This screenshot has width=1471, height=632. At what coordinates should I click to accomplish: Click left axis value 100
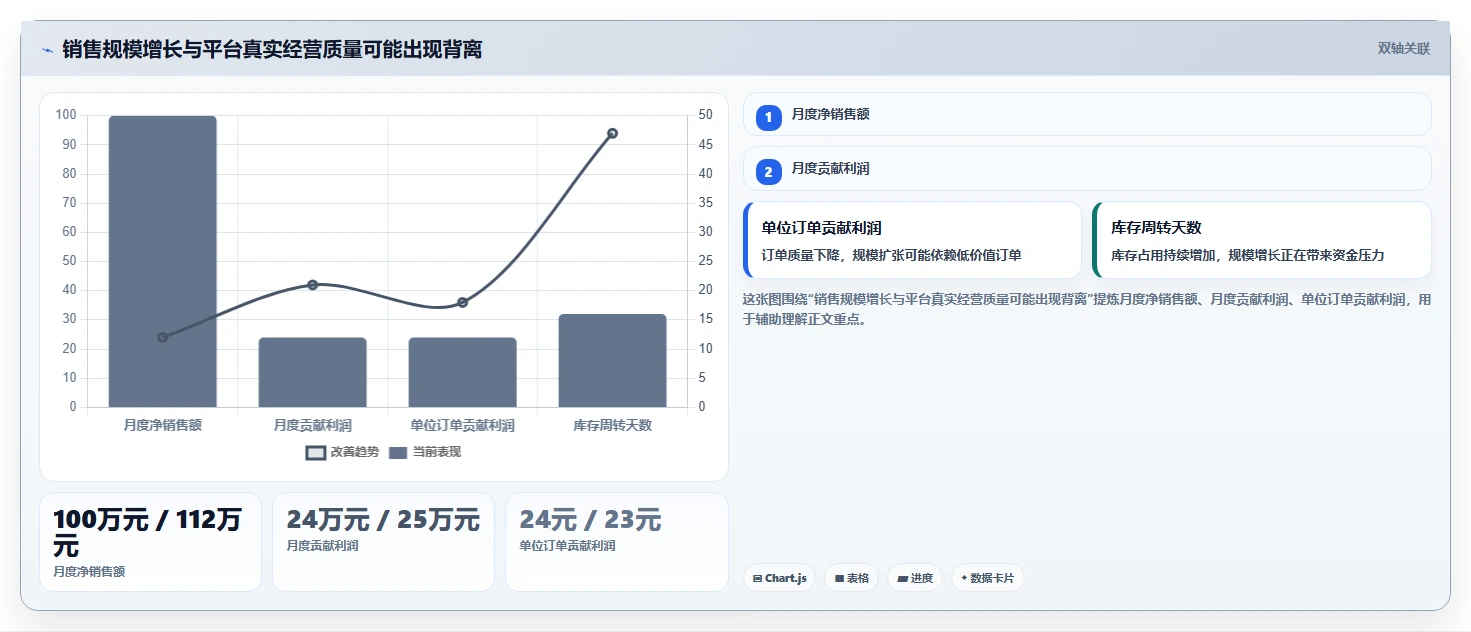coord(66,115)
